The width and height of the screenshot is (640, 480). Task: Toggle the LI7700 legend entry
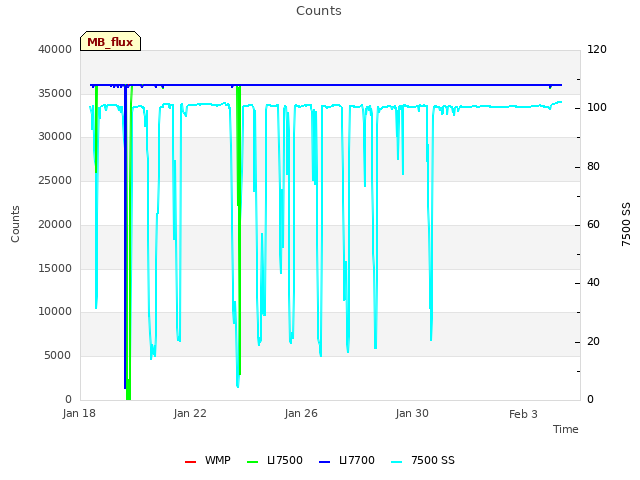pyautogui.click(x=347, y=460)
